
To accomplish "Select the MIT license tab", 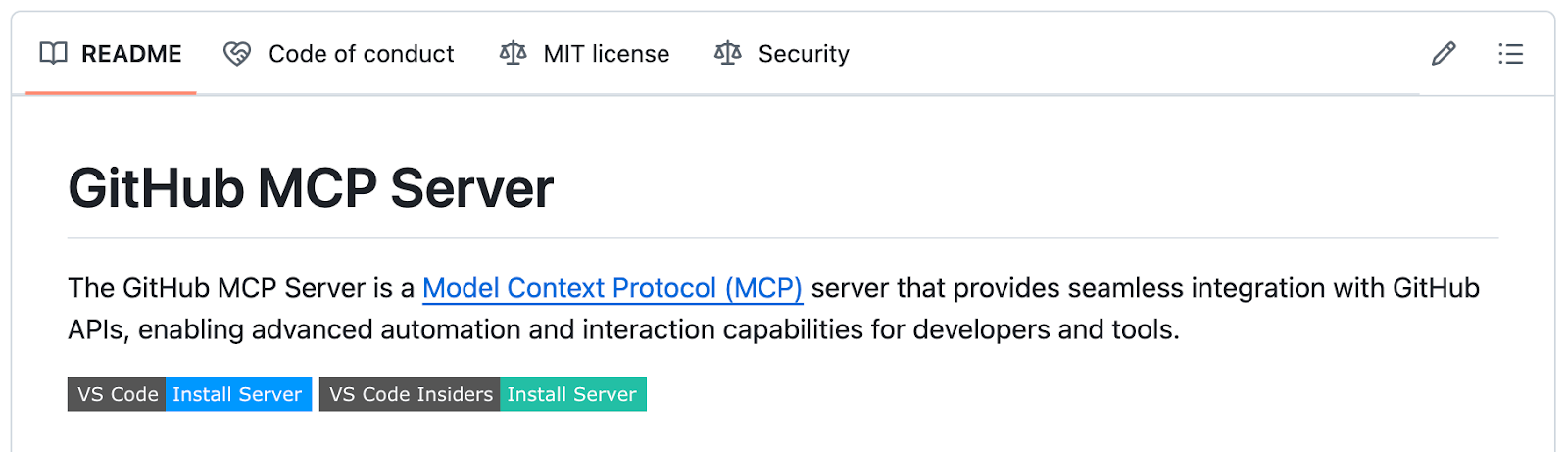I will (606, 54).
